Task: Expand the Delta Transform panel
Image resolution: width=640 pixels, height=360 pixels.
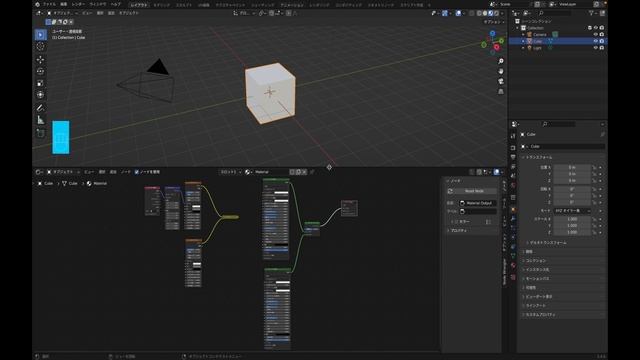Action: [x=547, y=242]
